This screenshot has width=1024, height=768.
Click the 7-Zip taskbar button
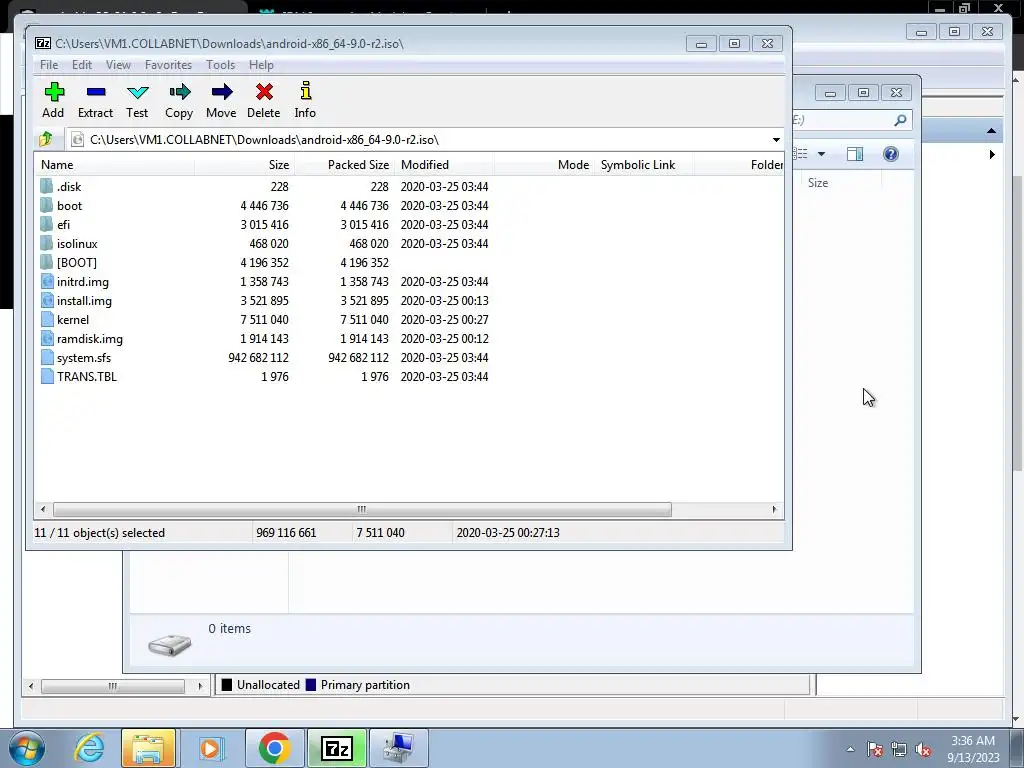click(x=337, y=748)
